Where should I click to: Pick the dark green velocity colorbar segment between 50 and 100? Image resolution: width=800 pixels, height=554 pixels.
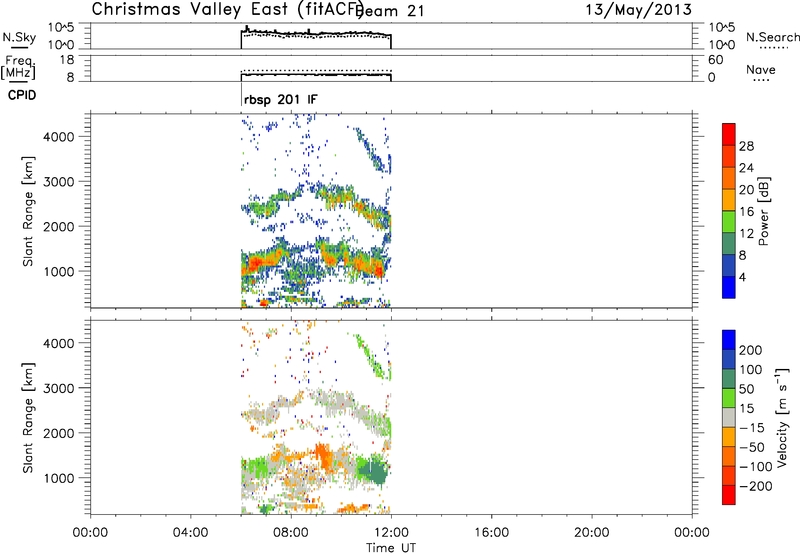pos(729,379)
